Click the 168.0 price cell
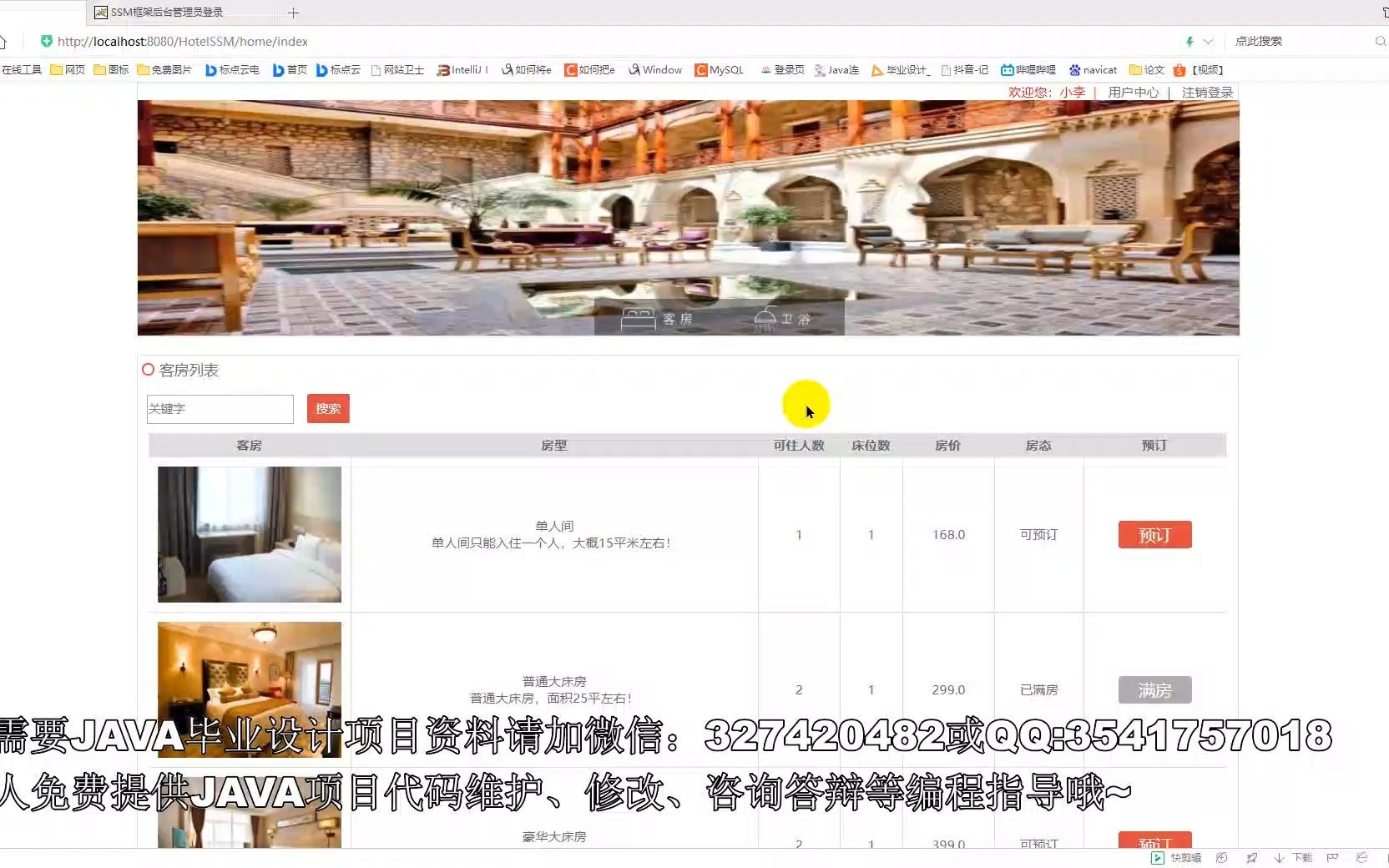Screen dimensions: 1389x868 [x=948, y=535]
